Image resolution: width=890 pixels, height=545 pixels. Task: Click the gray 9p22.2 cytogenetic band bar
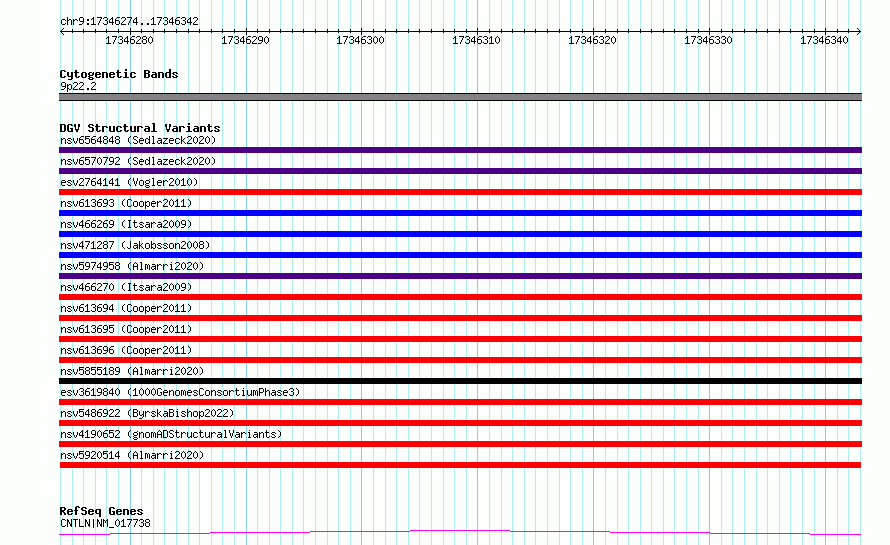tap(460, 97)
